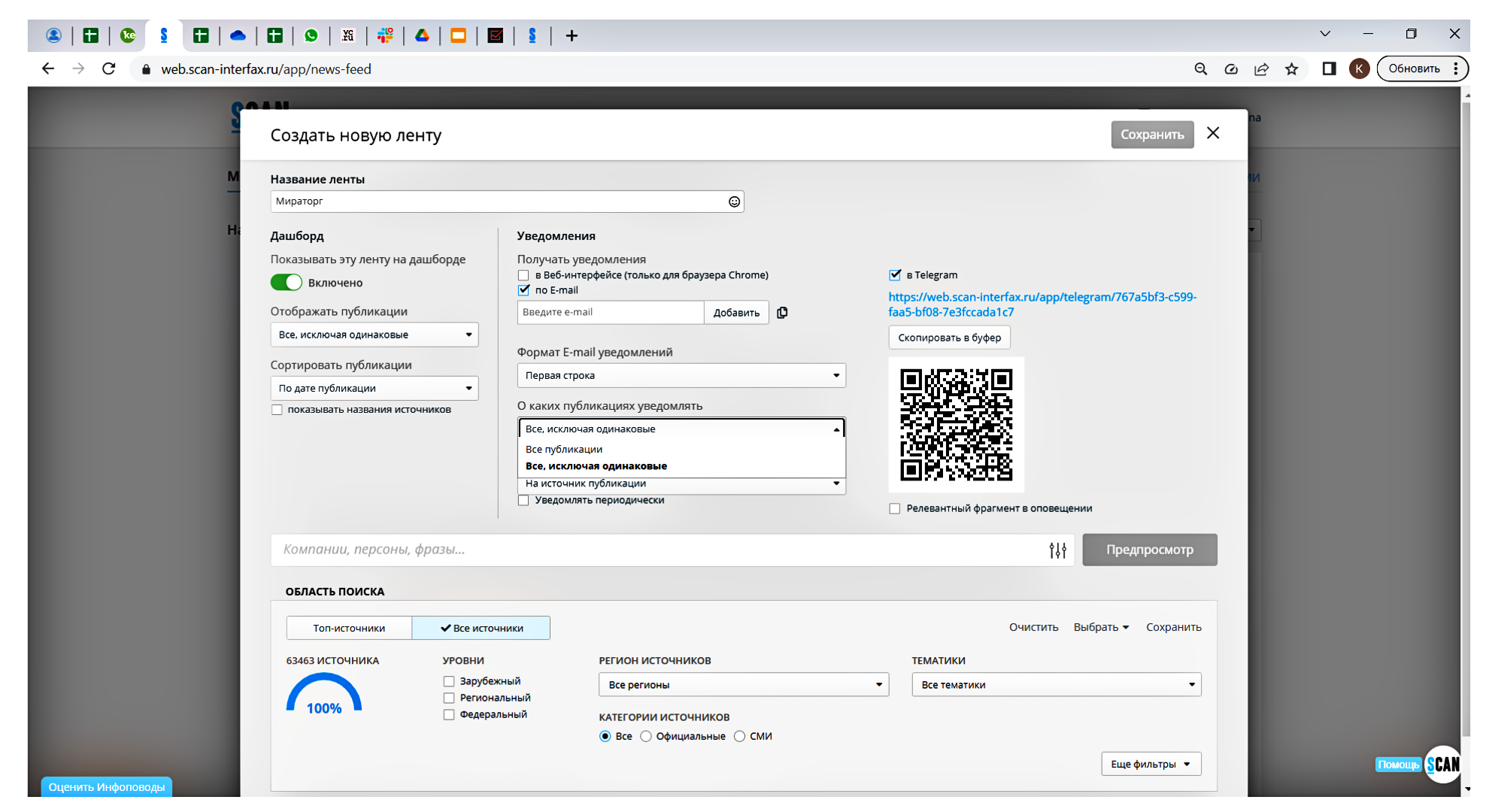
Task: Toggle the dashboard display switch off
Action: click(287, 283)
